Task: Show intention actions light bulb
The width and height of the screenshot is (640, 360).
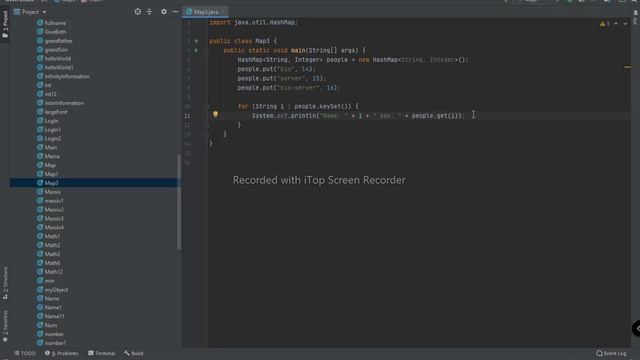Action: tap(216, 115)
